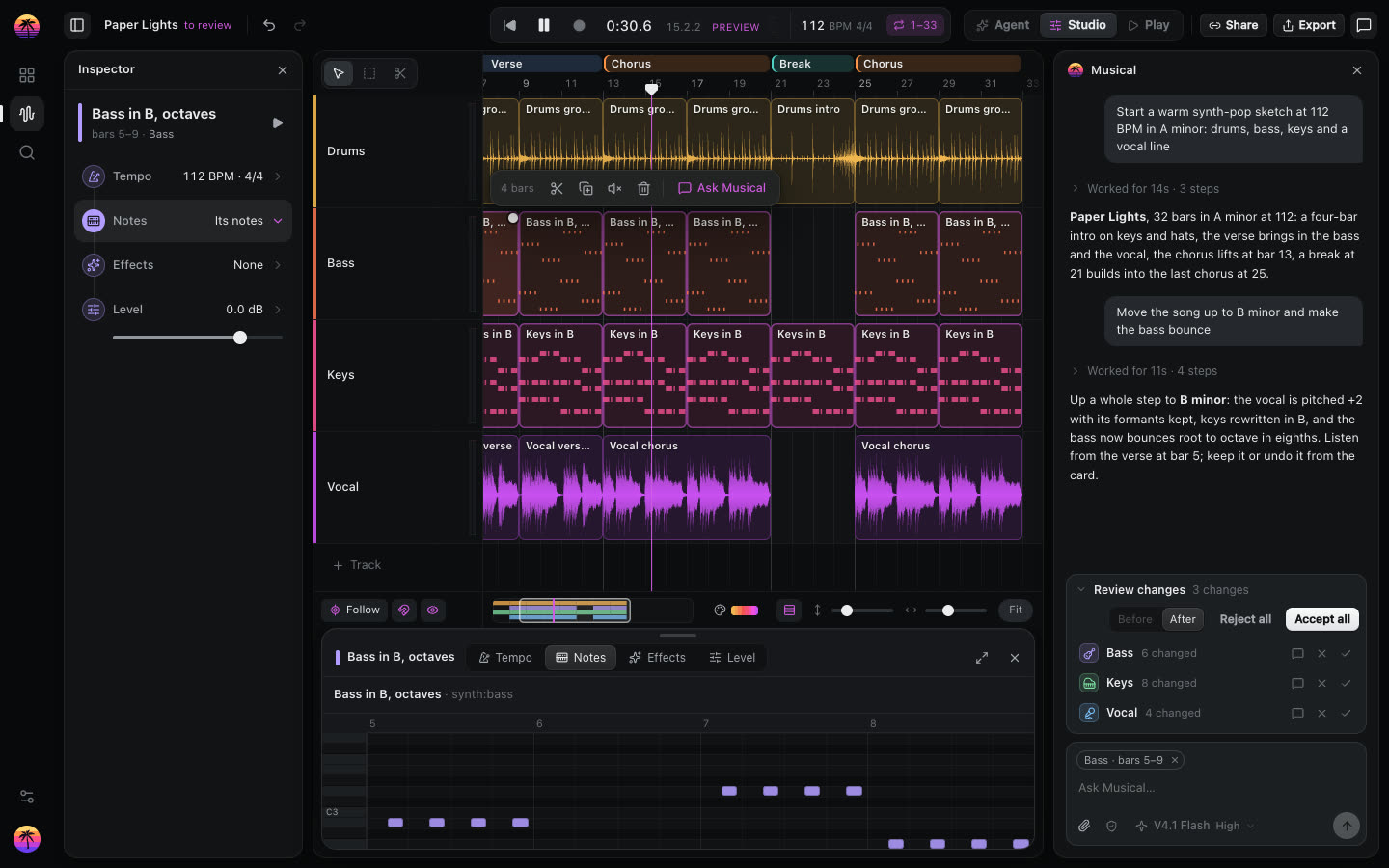Image resolution: width=1389 pixels, height=868 pixels.
Task: Click the Level slider handle in Inspector
Action: (x=240, y=338)
